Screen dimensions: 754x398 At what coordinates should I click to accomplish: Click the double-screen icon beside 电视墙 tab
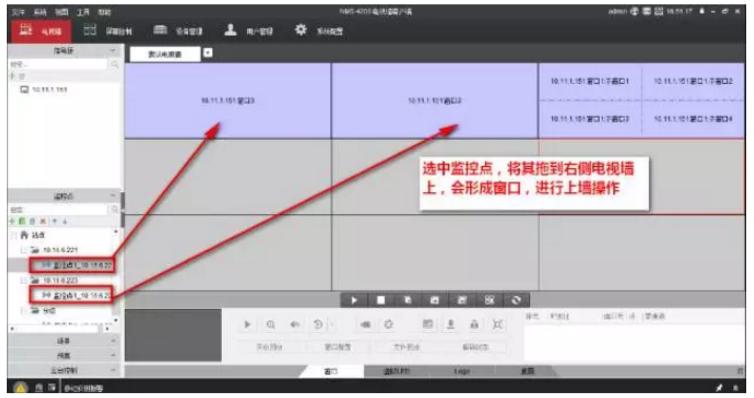90,30
